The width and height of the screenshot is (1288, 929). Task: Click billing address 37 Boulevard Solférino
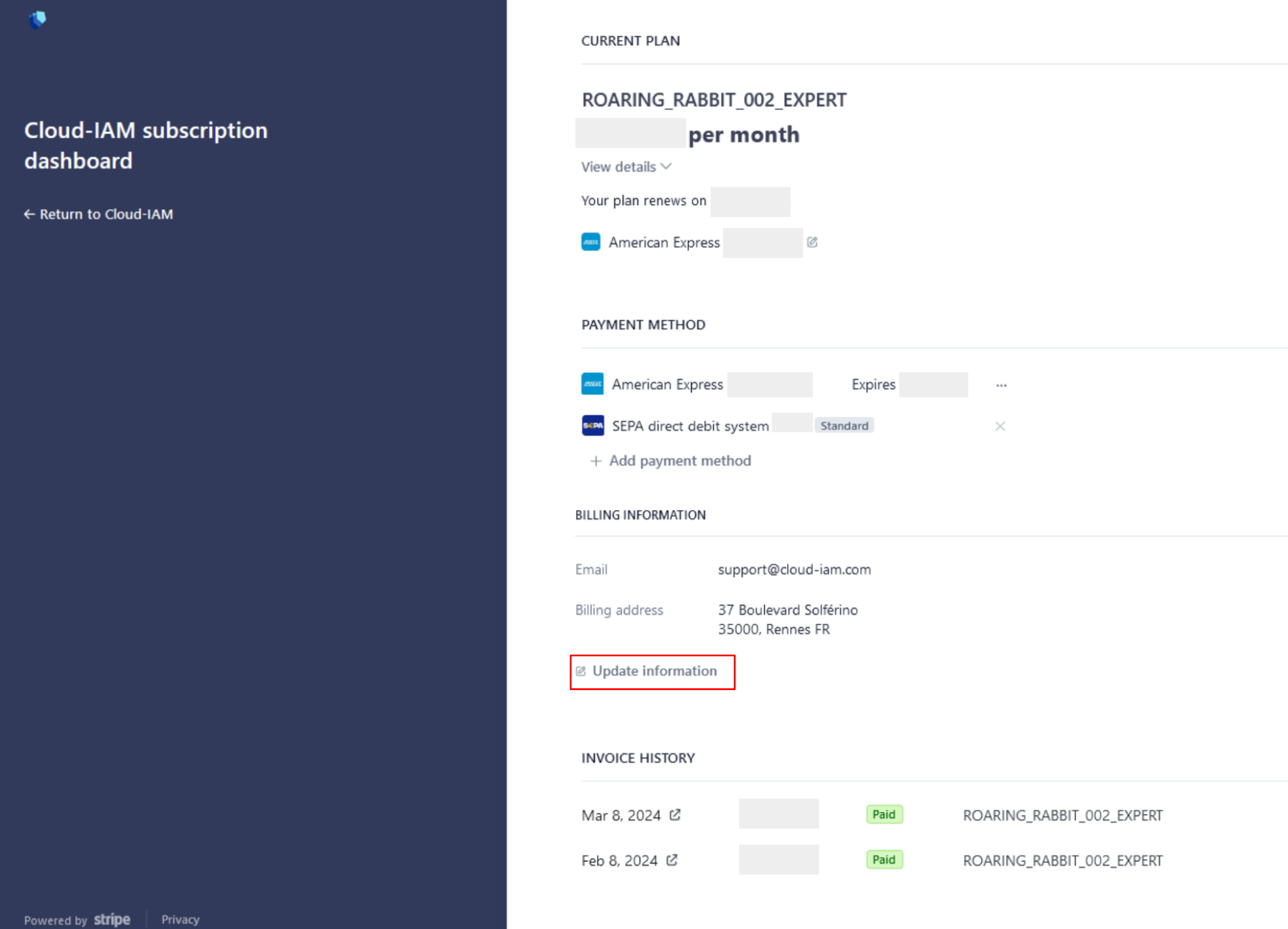788,610
